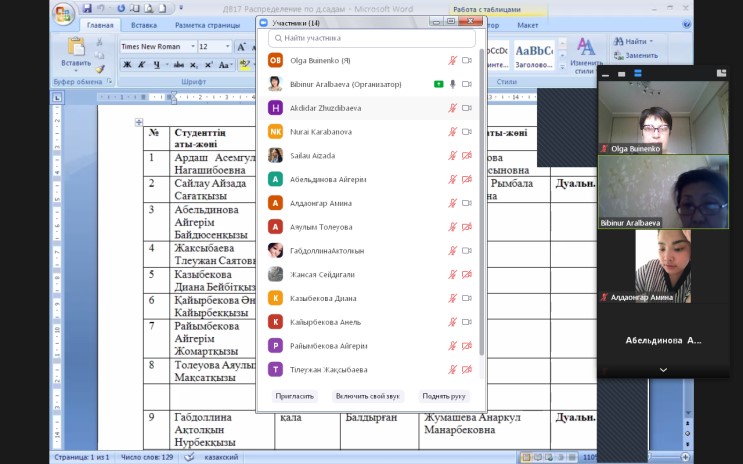Click the zoom-in plus button in the status bar
The height and width of the screenshot is (464, 743).
click(685, 457)
